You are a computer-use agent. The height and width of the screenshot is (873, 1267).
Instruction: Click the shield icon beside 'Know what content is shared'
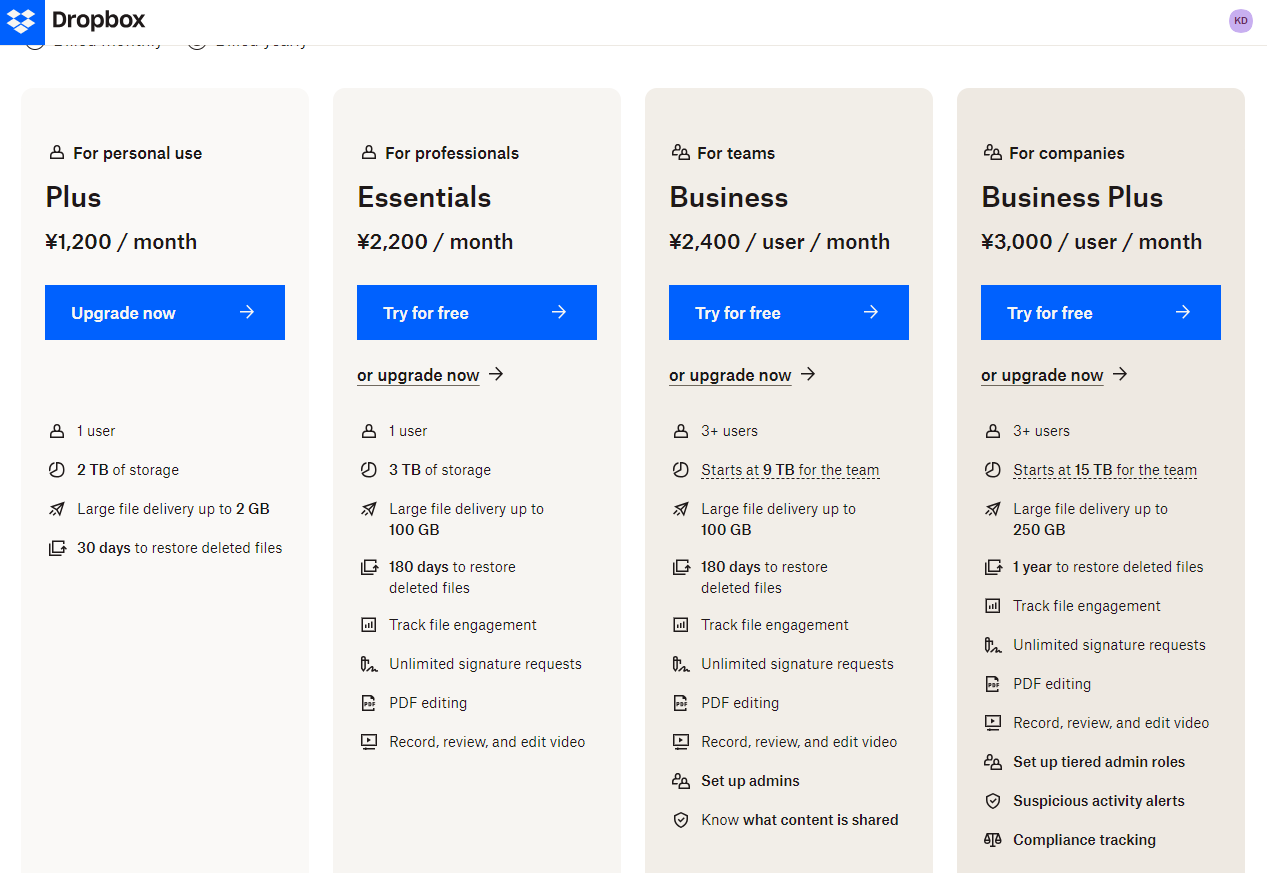[681, 820]
